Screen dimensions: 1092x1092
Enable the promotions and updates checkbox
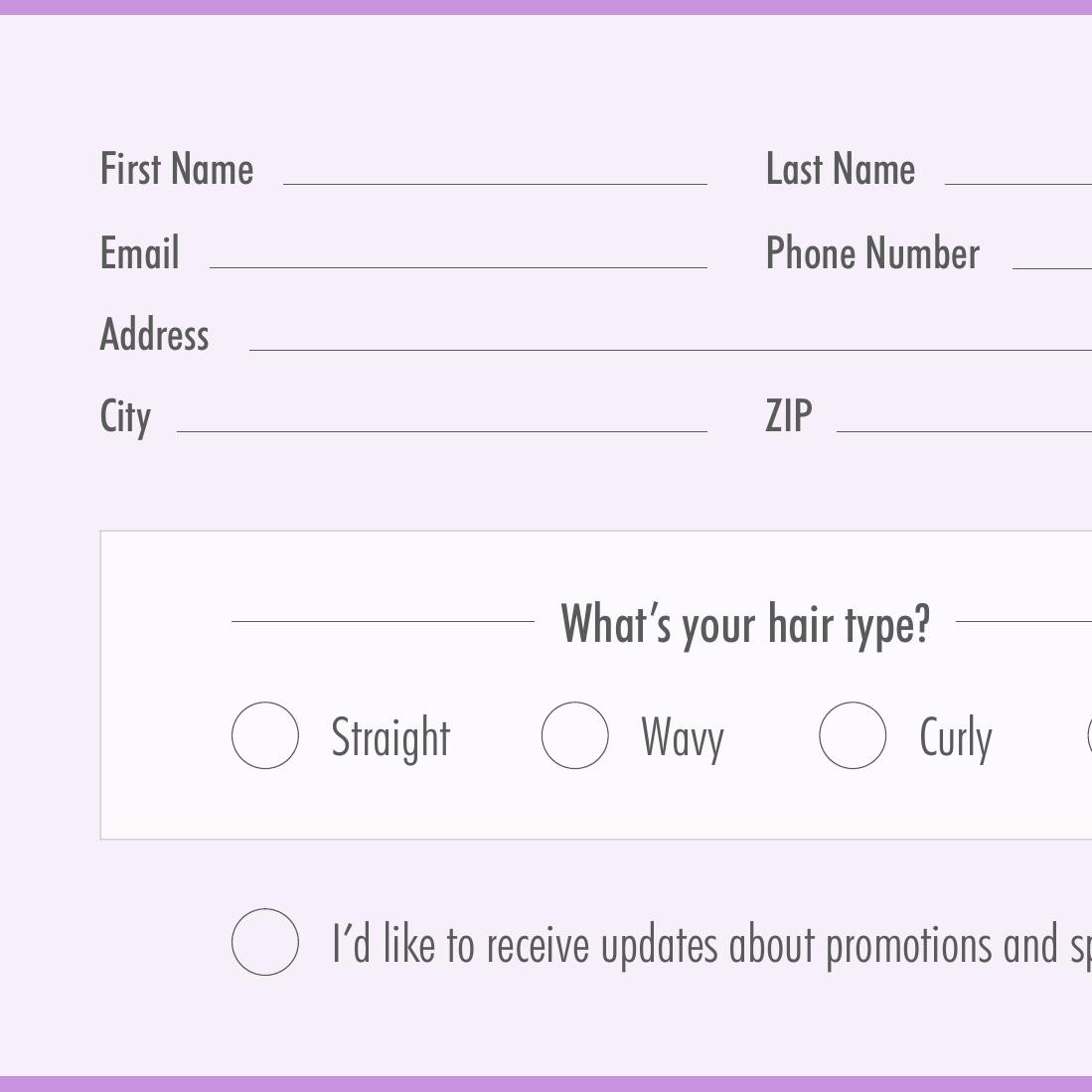265,943
